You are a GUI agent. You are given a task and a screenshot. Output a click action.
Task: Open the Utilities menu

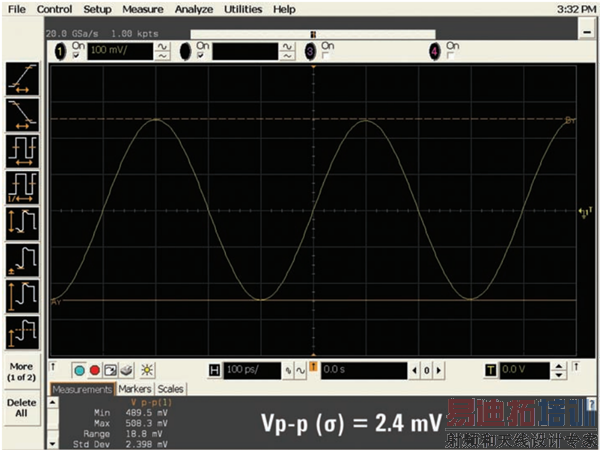[243, 9]
